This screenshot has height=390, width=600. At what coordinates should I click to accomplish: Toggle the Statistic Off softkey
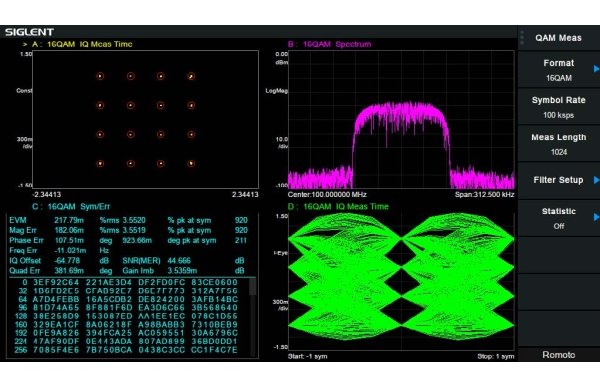click(558, 218)
